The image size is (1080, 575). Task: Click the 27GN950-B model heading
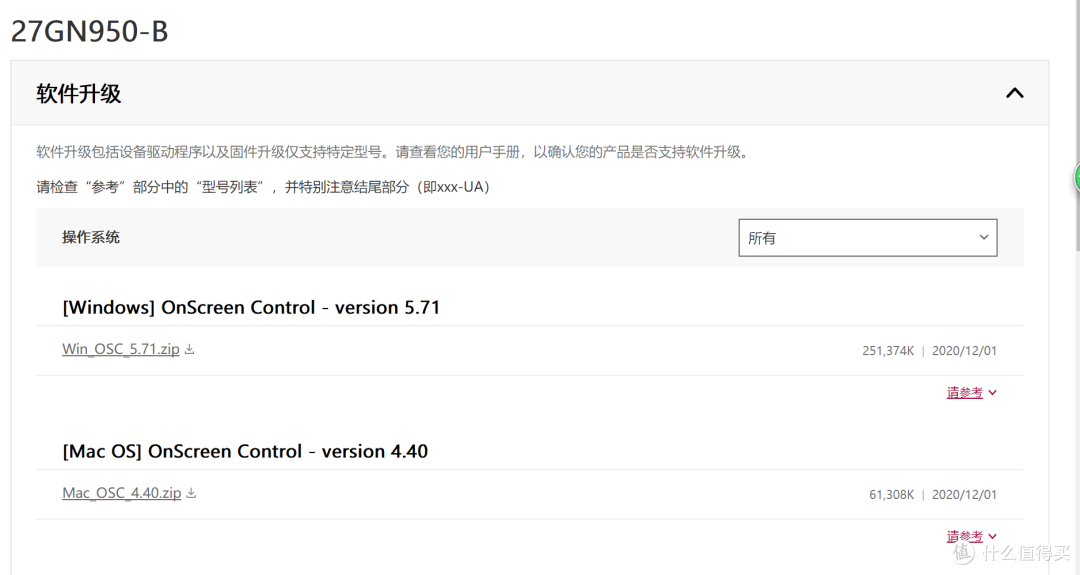[90, 32]
